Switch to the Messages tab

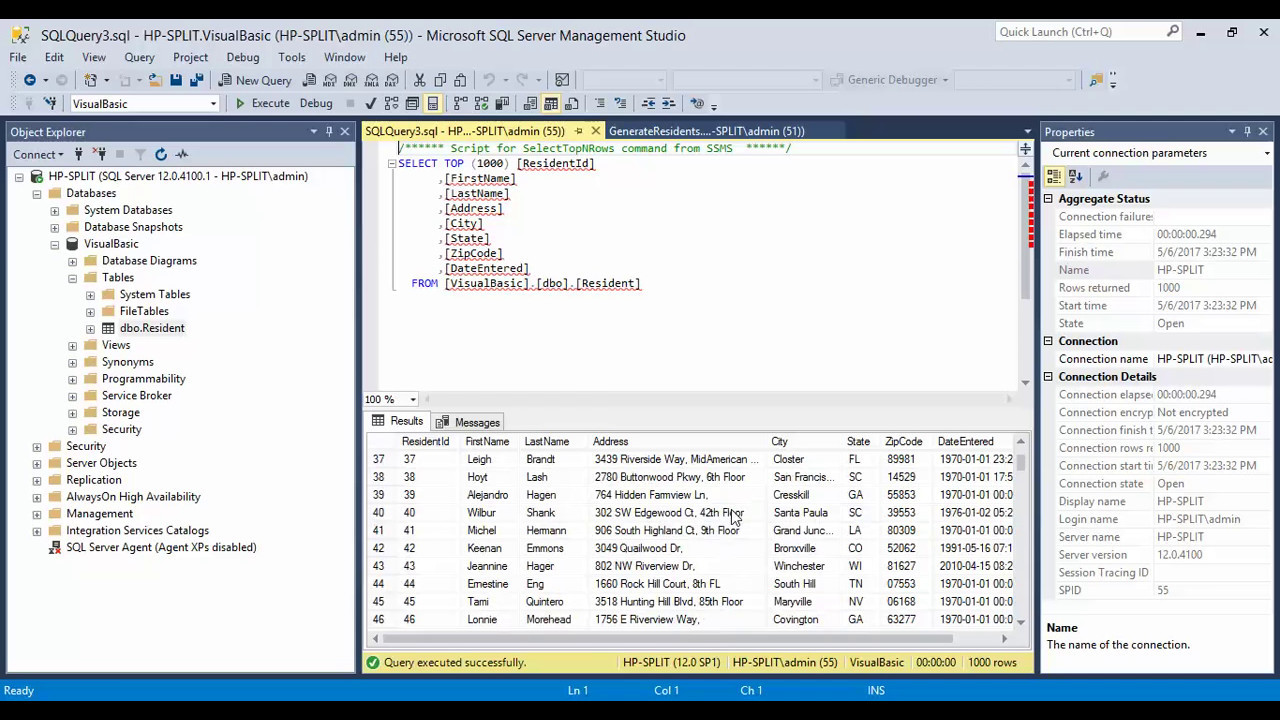477,422
